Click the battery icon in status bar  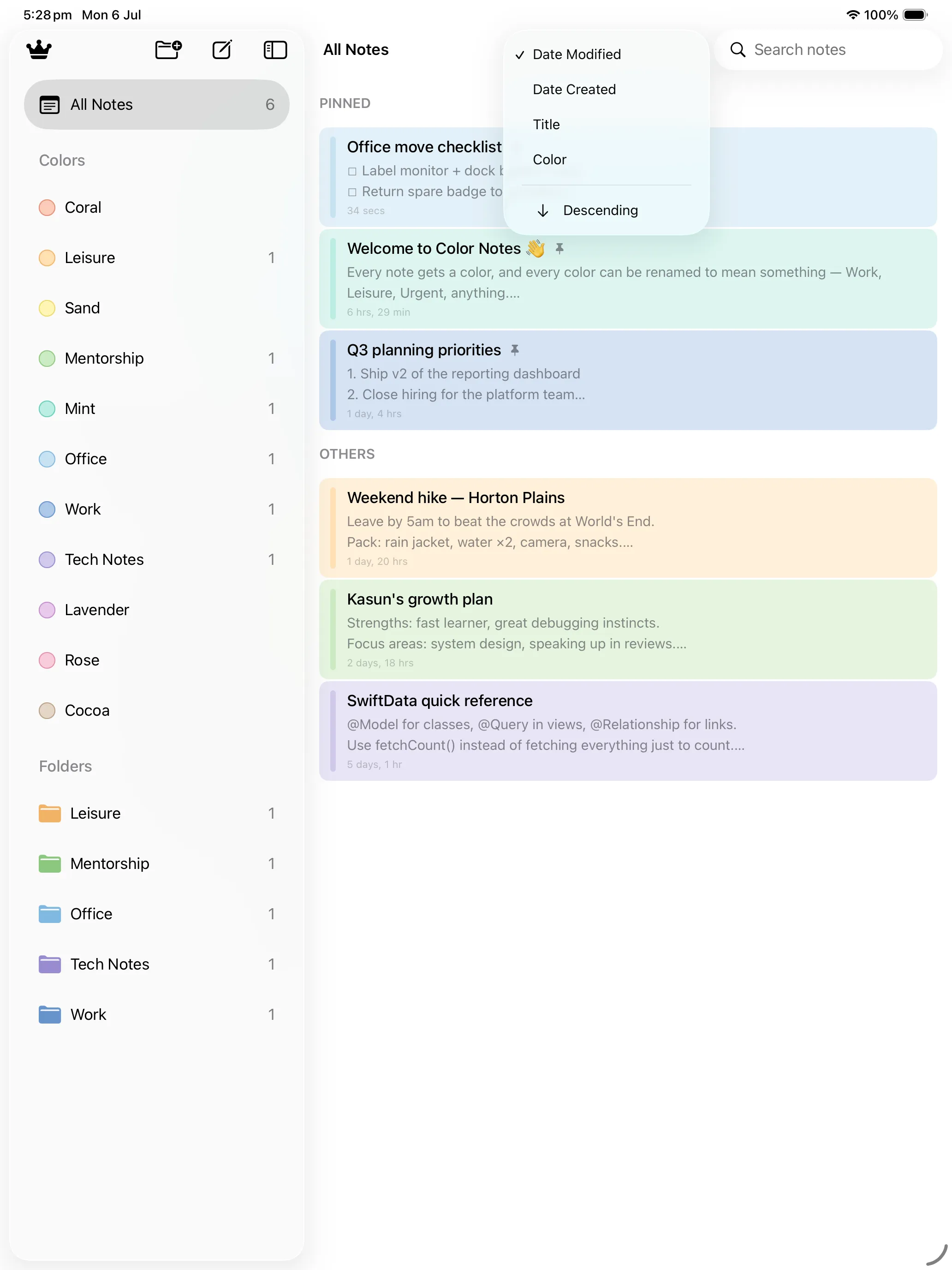pos(915,15)
